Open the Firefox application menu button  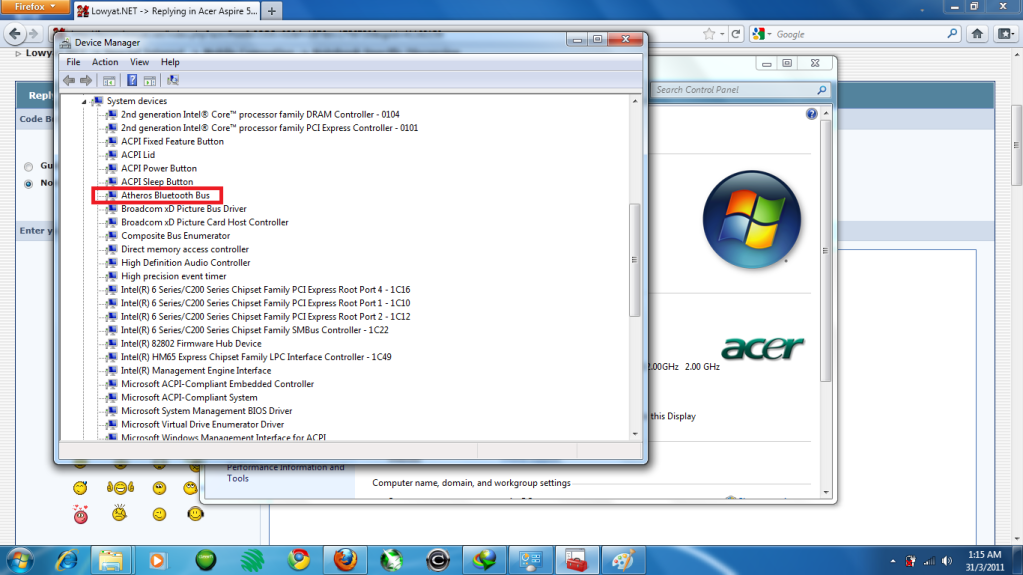[x=35, y=7]
